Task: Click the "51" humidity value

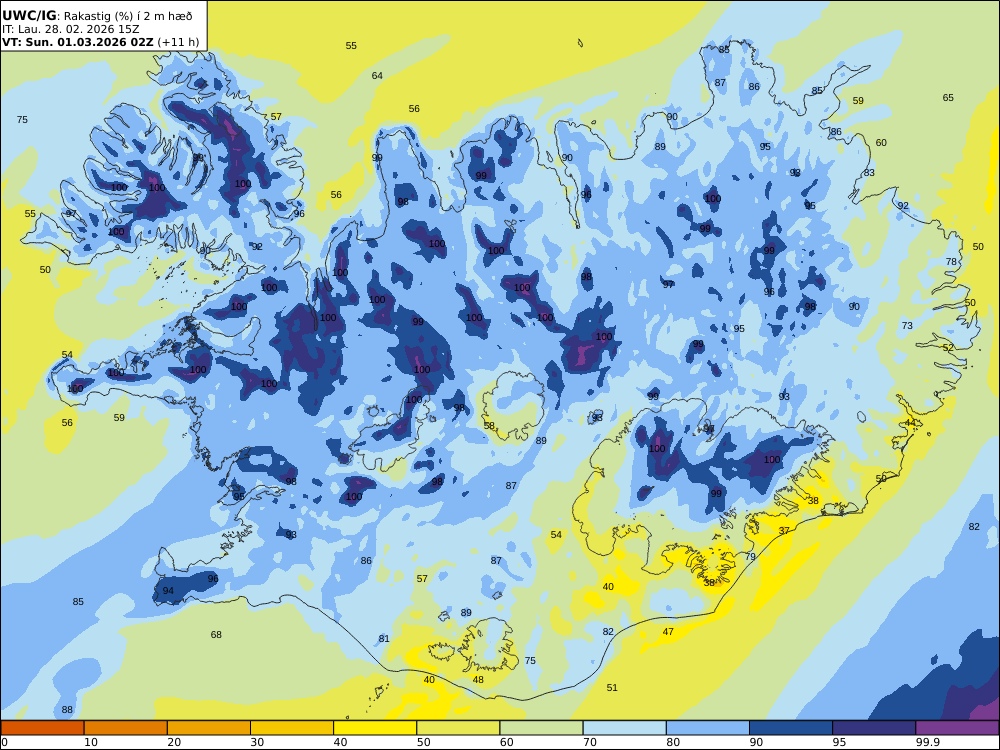Action: coord(612,688)
